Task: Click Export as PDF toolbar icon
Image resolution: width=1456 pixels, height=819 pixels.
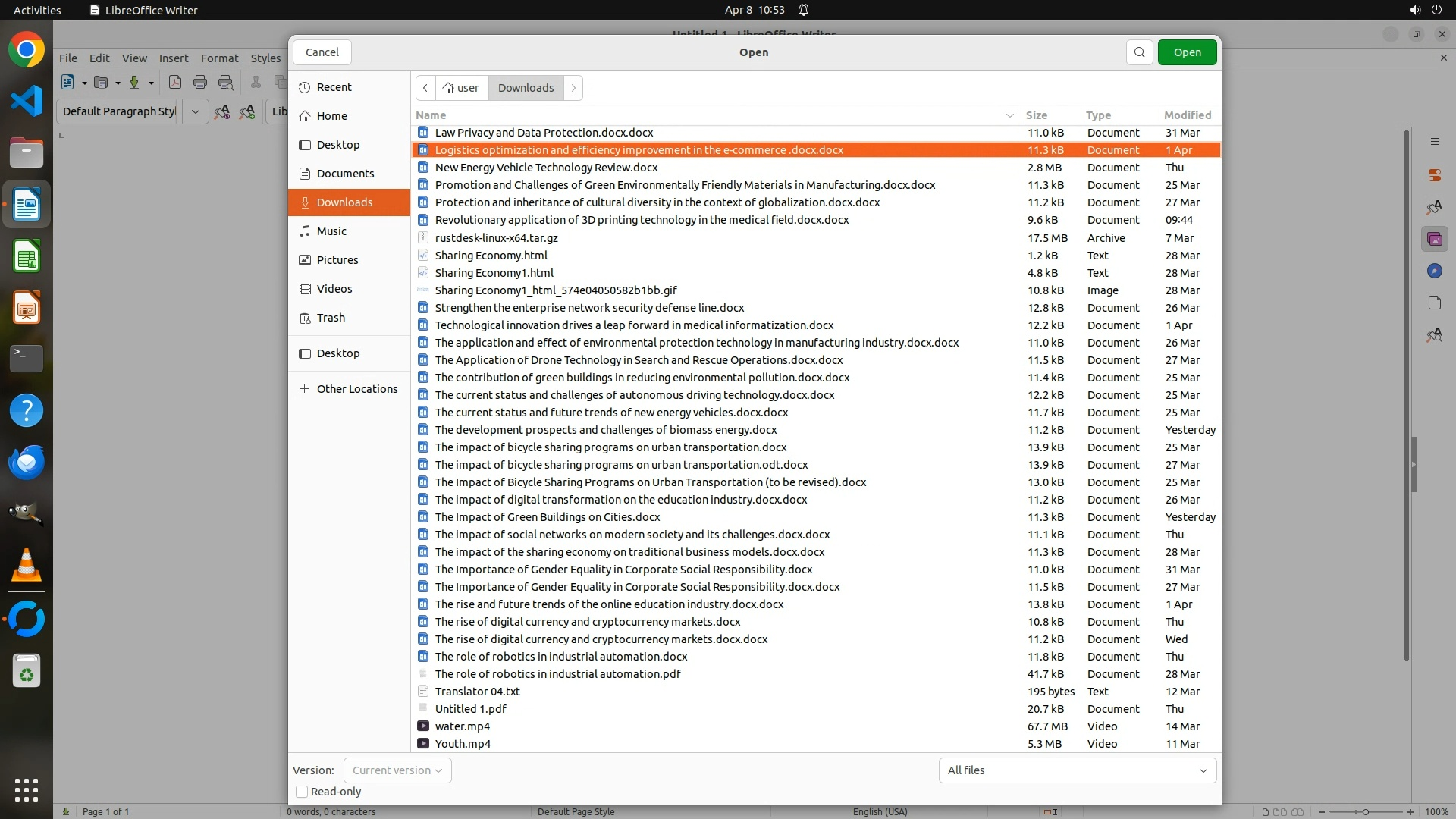Action: pos(175,83)
